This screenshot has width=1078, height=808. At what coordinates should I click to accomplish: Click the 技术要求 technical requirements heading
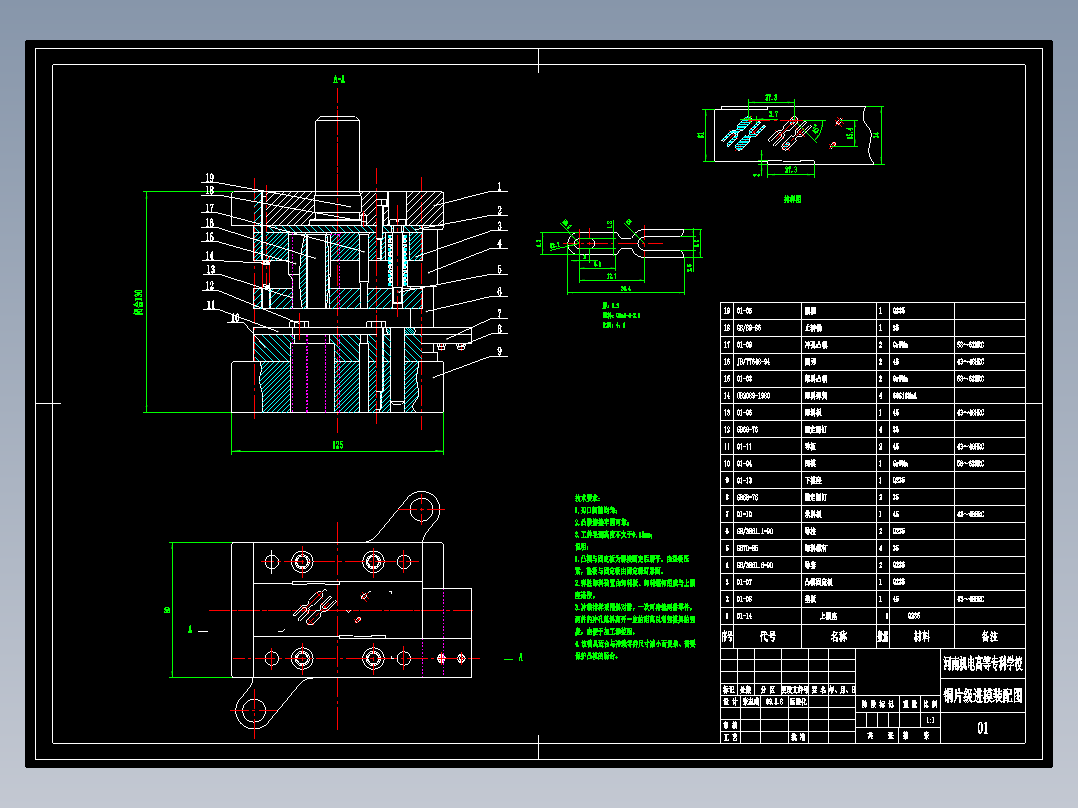pyautogui.click(x=587, y=498)
